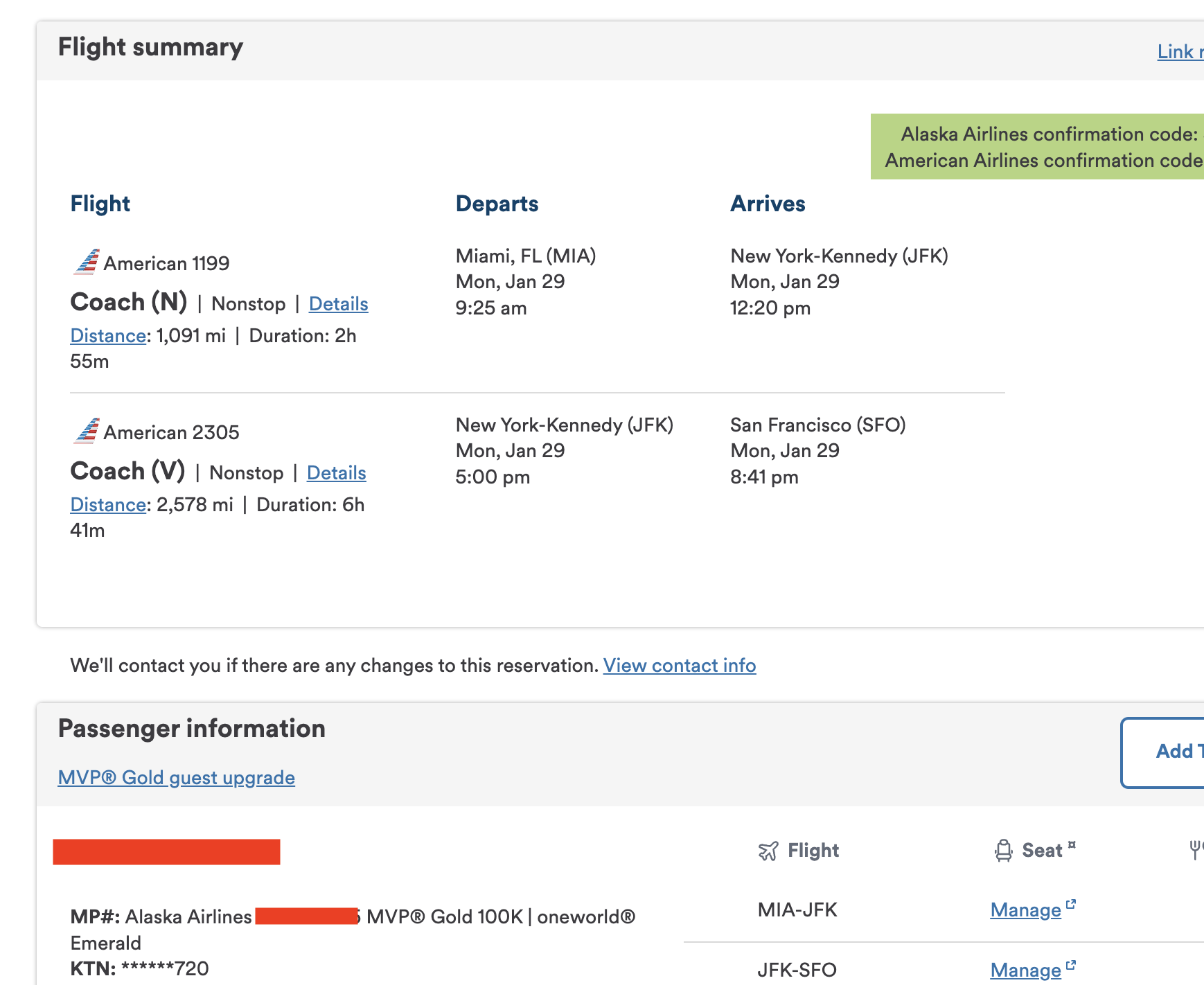Open View contact info
Viewport: 1204px width, 985px height.
(x=680, y=665)
